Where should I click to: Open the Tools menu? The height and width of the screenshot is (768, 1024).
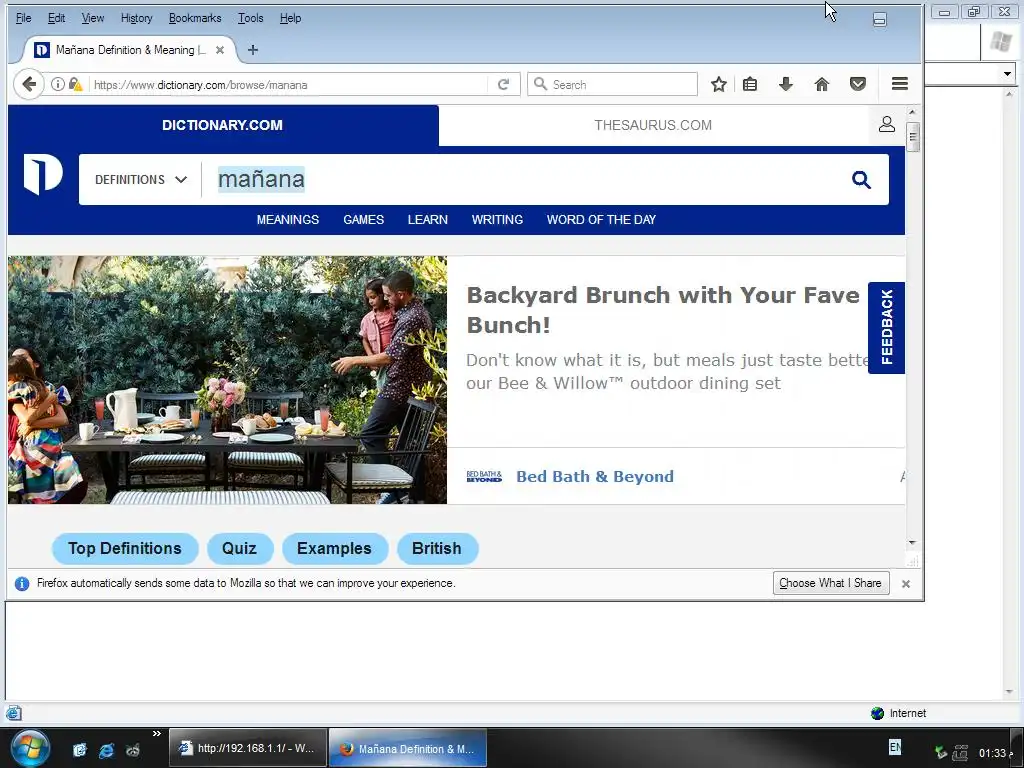tap(250, 18)
